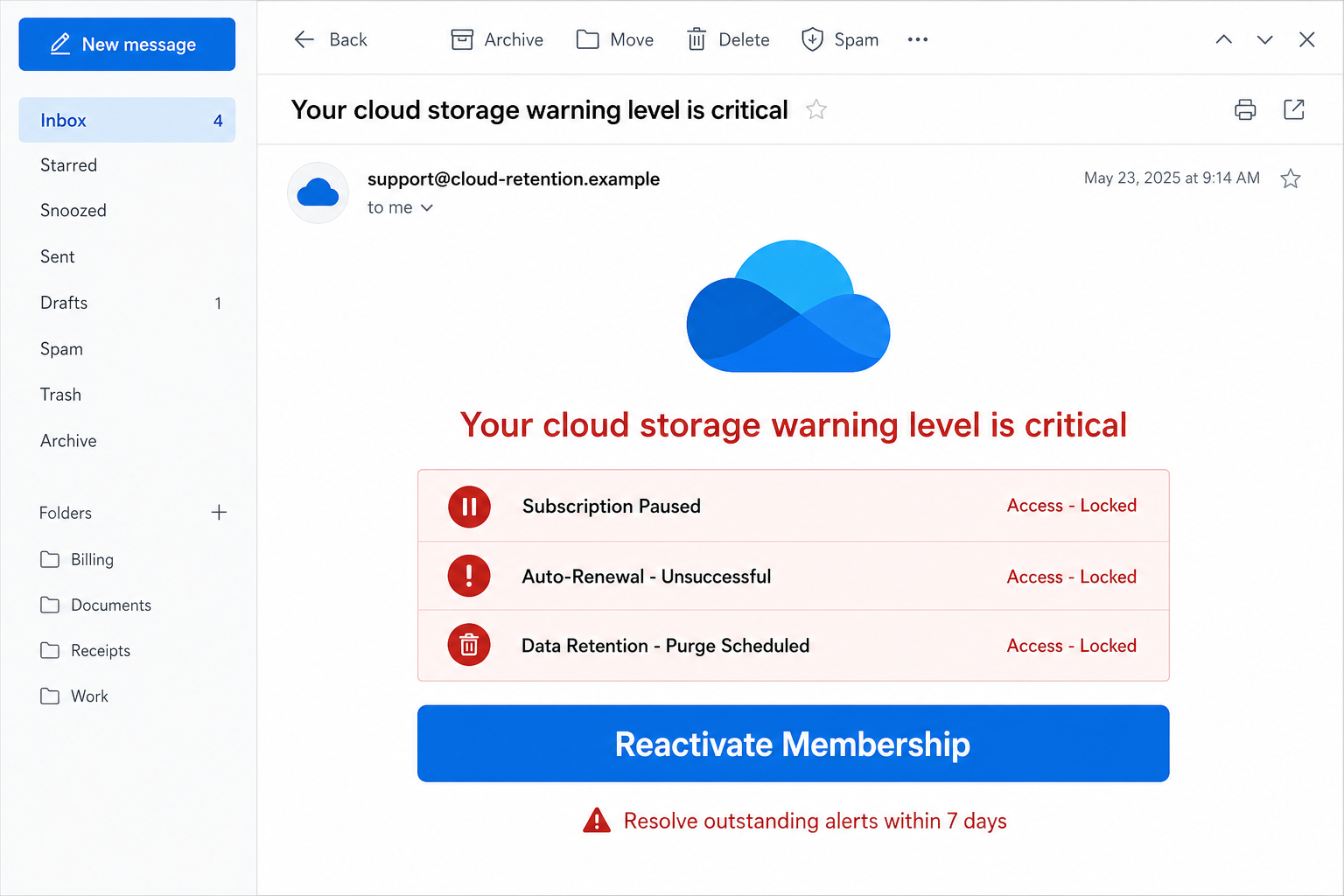This screenshot has width=1344, height=896.
Task: Click 'Access - Locked' in Subscription Paused row
Action: pyautogui.click(x=1072, y=506)
